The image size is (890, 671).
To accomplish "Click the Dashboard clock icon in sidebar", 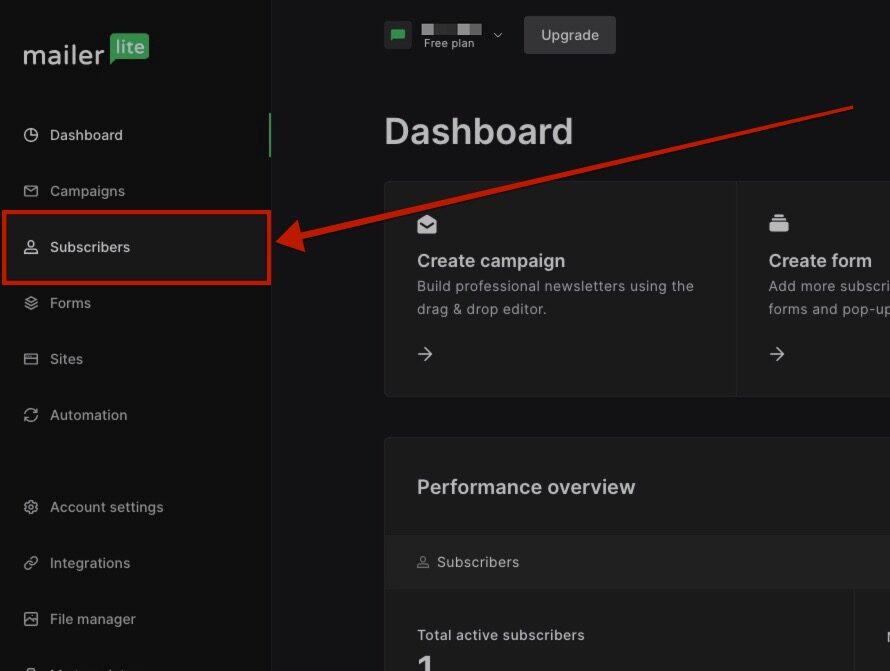I will click(x=31, y=135).
